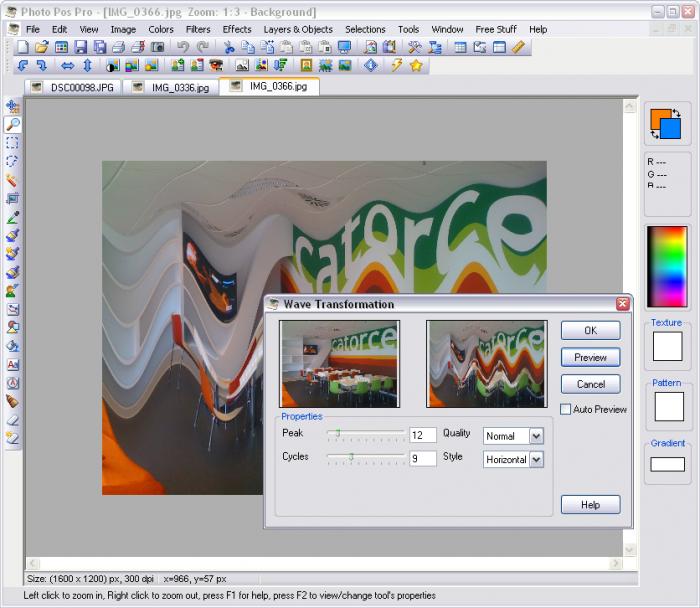700x608 pixels.
Task: Open the Tools menu
Action: pyautogui.click(x=408, y=29)
